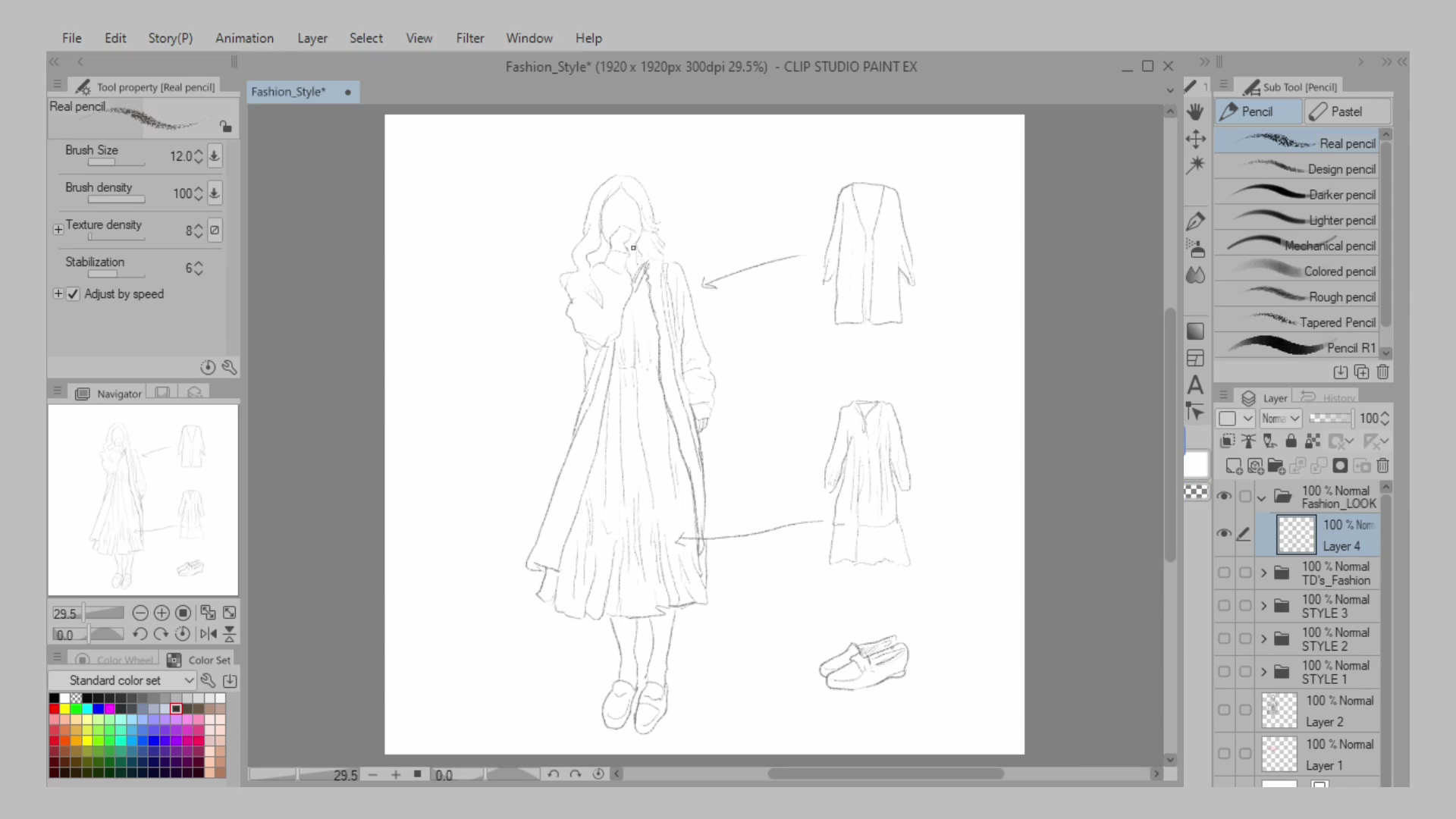
Task: Select the Pen tool
Action: [1196, 221]
